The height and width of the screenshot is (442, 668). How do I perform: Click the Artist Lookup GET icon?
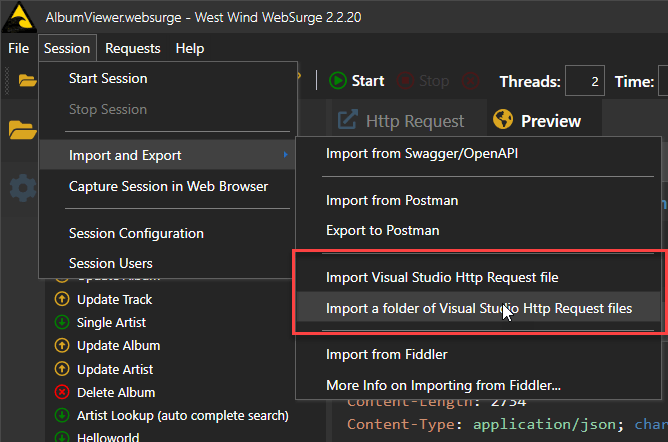[x=62, y=415]
